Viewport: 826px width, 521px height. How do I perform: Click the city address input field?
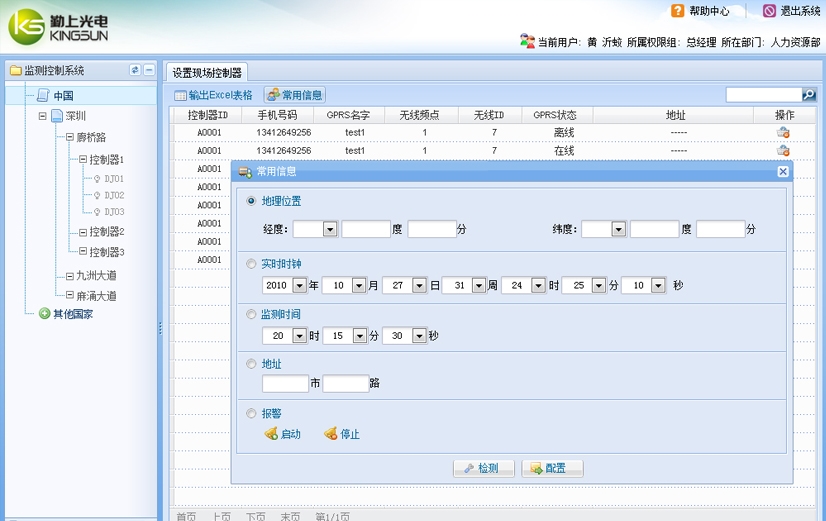pyautogui.click(x=285, y=383)
